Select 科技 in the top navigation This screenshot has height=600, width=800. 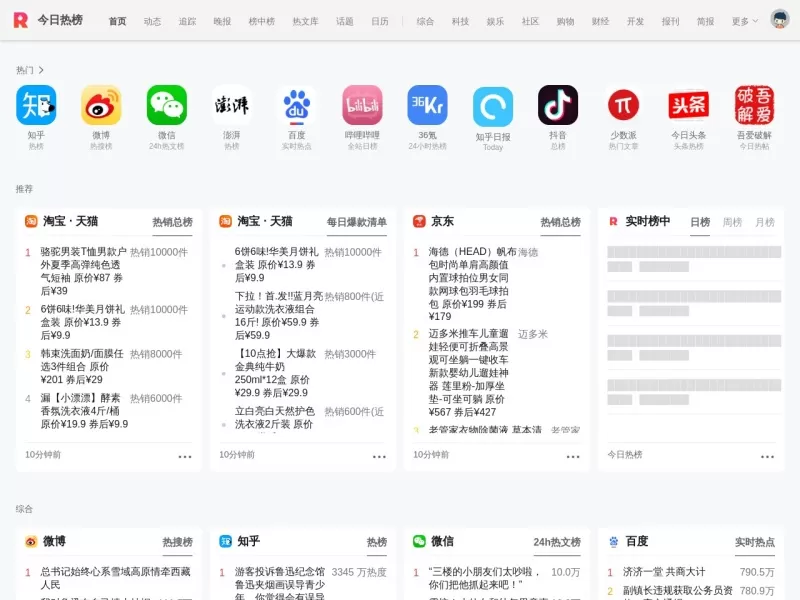tap(459, 19)
